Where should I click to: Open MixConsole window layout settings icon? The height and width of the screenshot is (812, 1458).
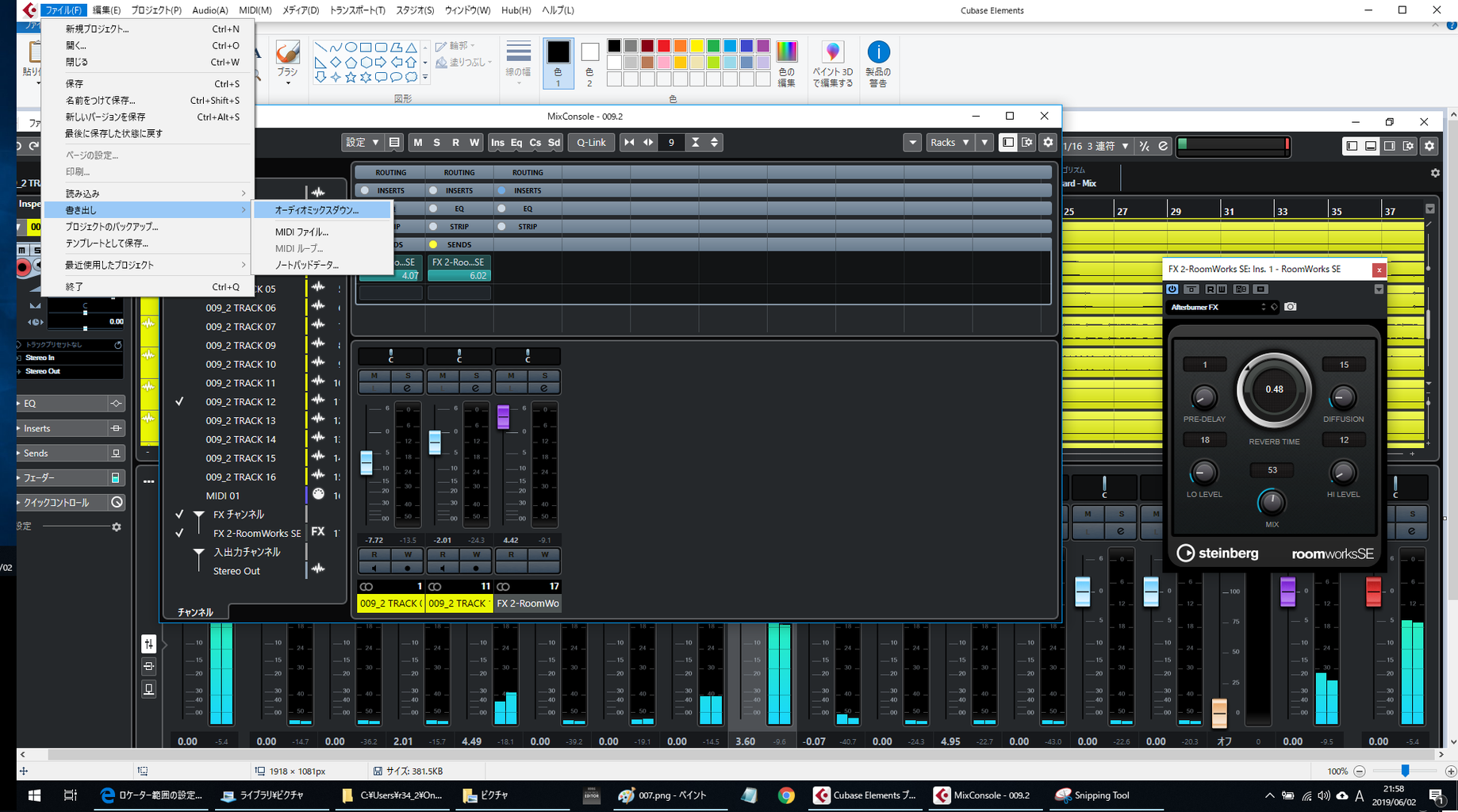click(1027, 143)
